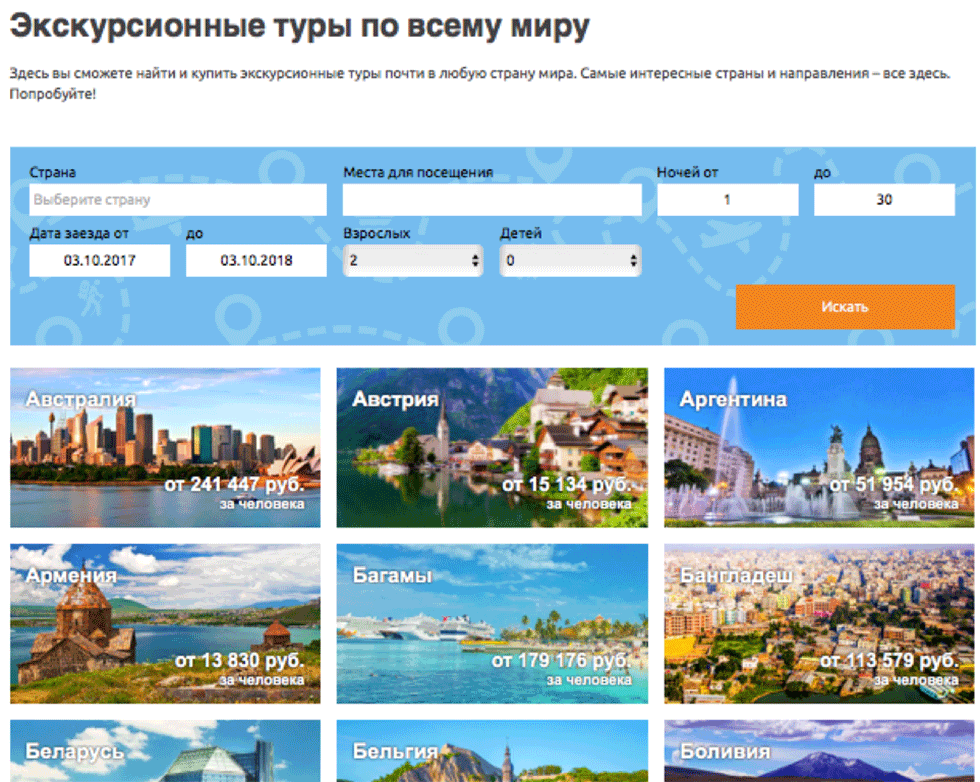Open the Беларусь tour card
The width and height of the screenshot is (980, 782).
[x=165, y=752]
